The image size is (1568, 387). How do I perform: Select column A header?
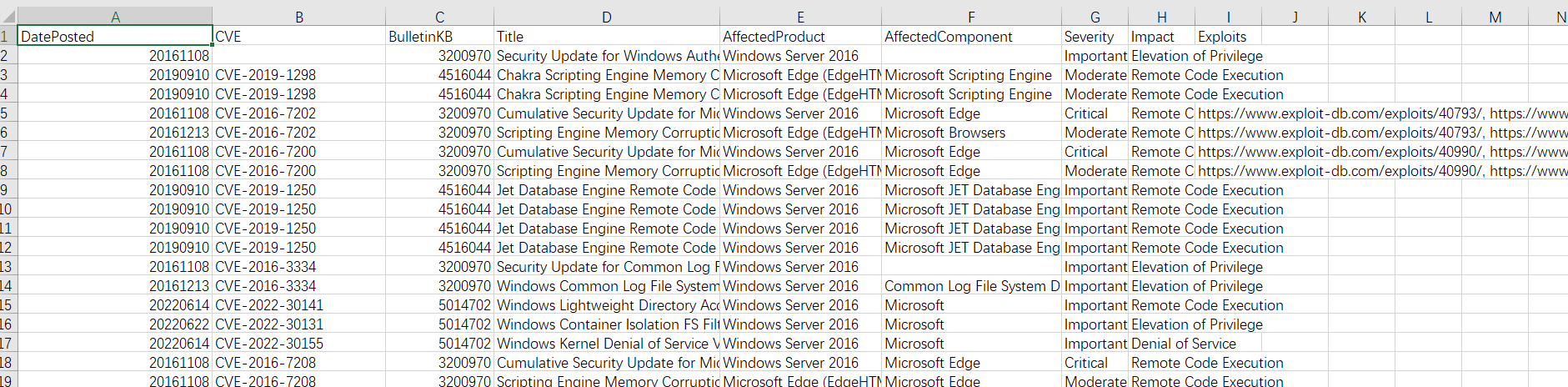click(115, 17)
